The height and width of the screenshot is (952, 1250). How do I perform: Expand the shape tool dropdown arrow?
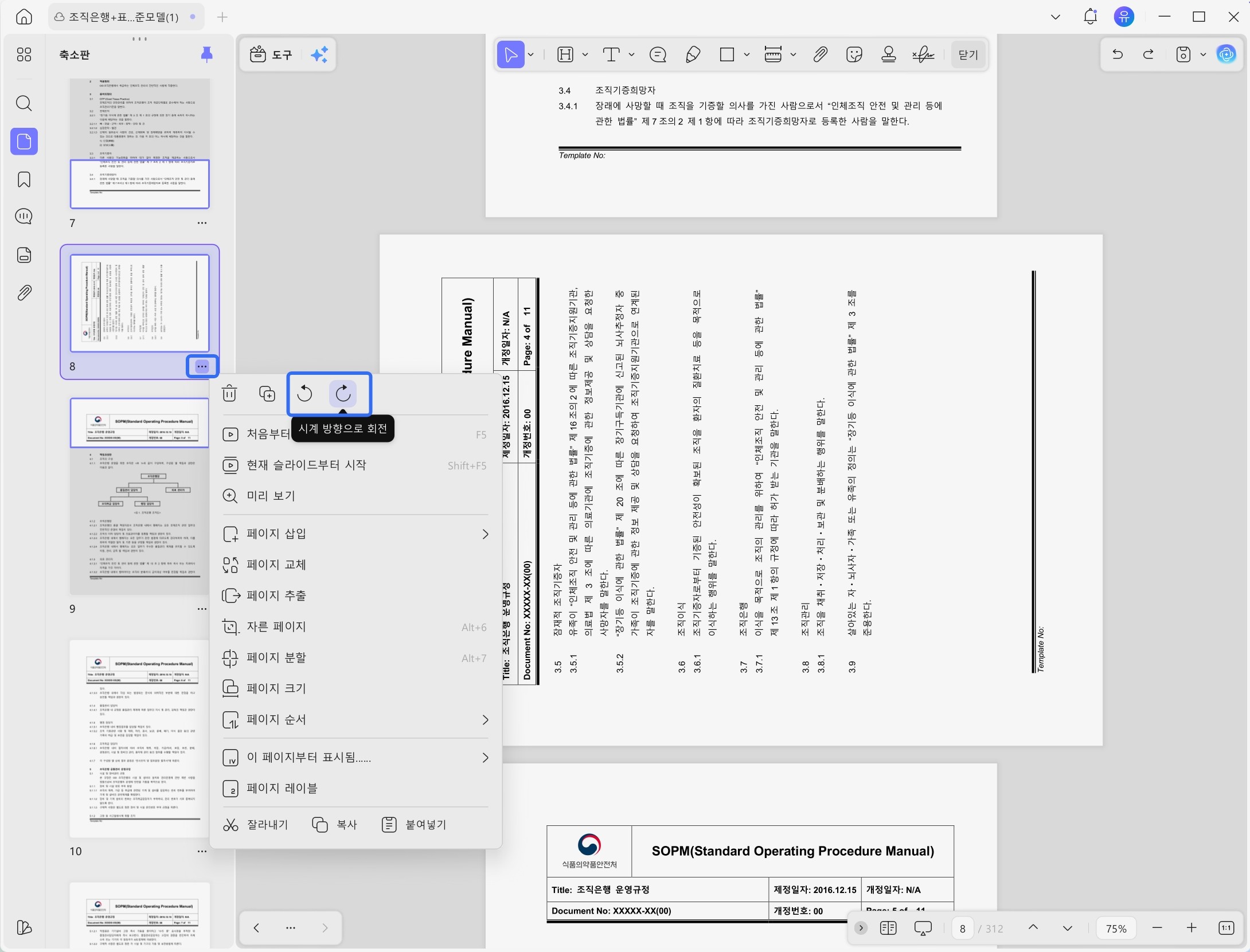[x=747, y=54]
